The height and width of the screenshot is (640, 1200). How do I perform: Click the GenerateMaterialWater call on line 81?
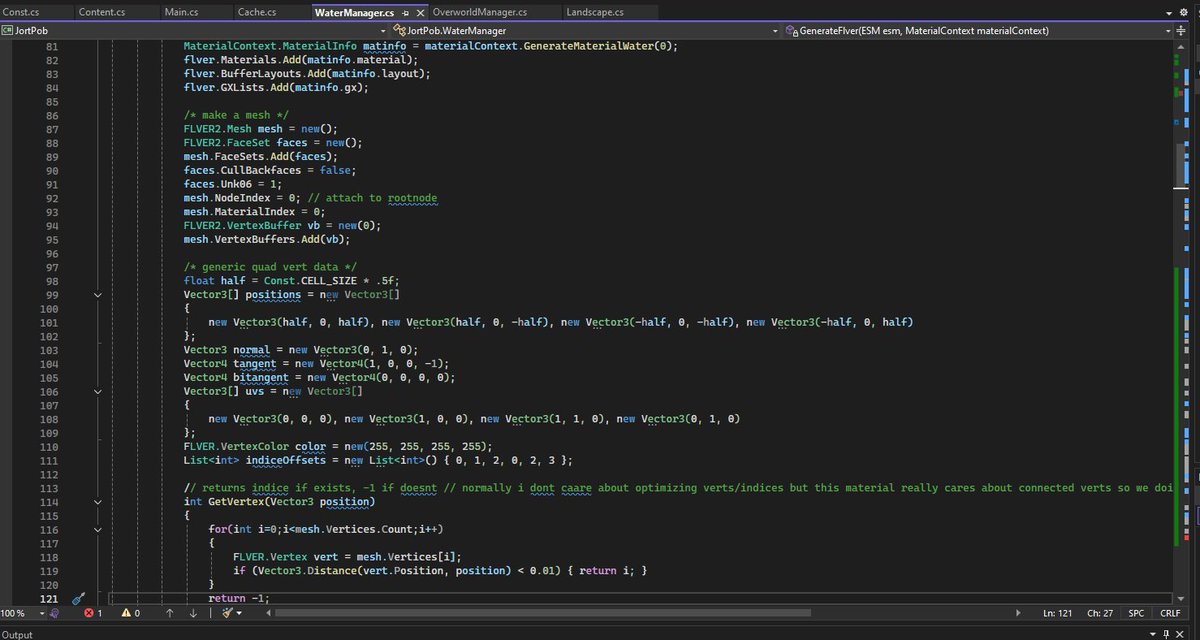[x=586, y=46]
